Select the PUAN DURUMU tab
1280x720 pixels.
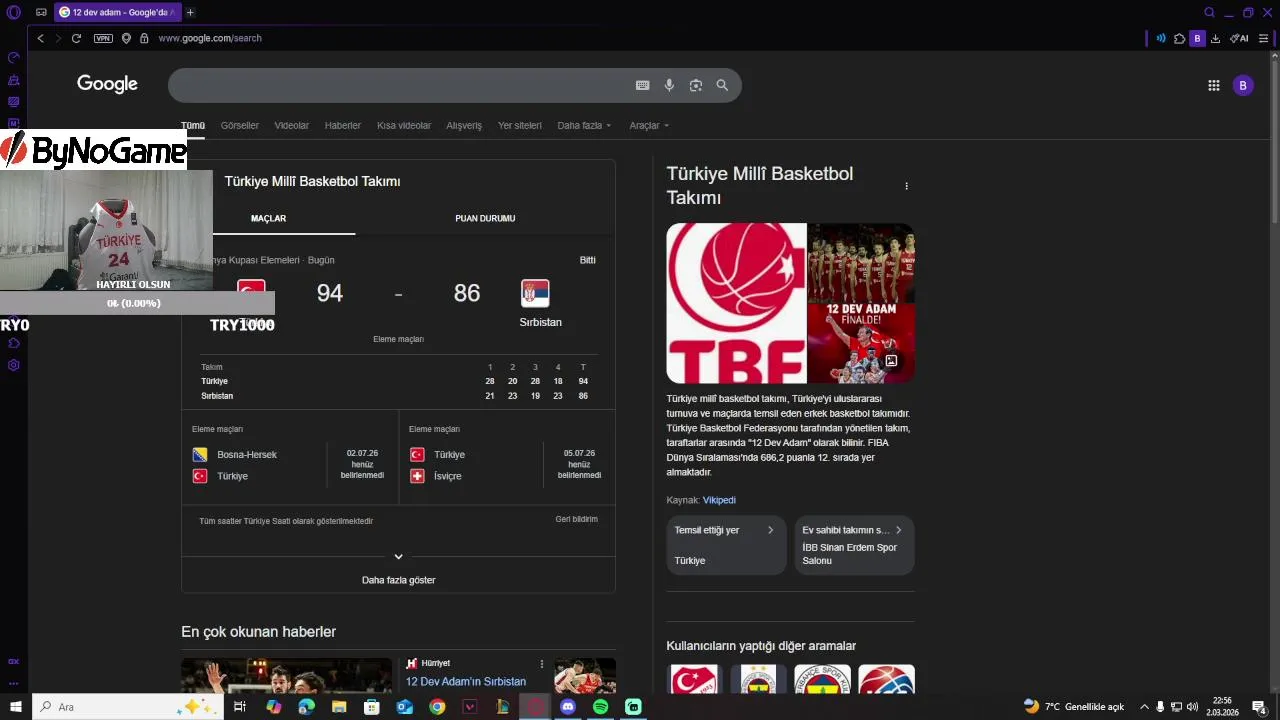click(485, 218)
